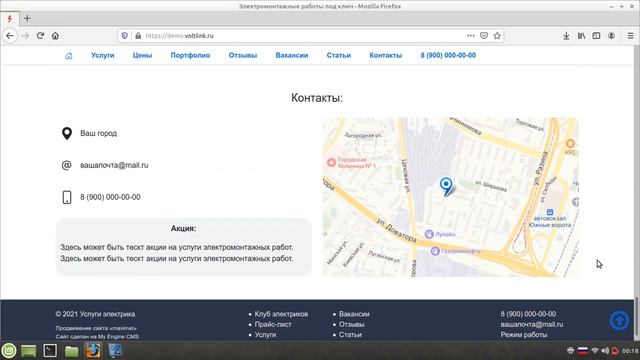640x360 pixels.
Task: Open Firefox account icon
Action: pos(611,36)
